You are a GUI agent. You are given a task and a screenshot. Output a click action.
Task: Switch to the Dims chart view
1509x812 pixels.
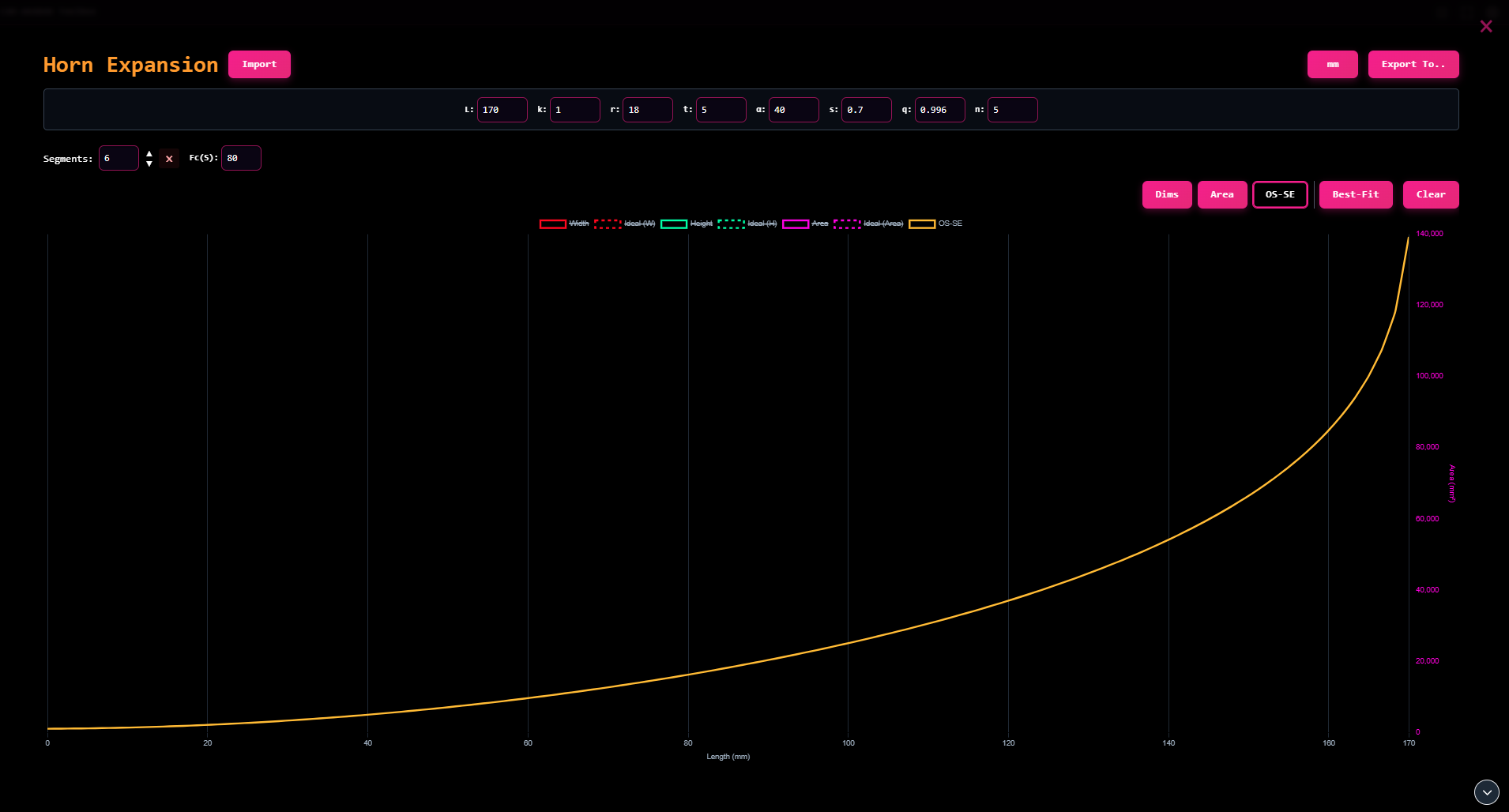(1166, 195)
